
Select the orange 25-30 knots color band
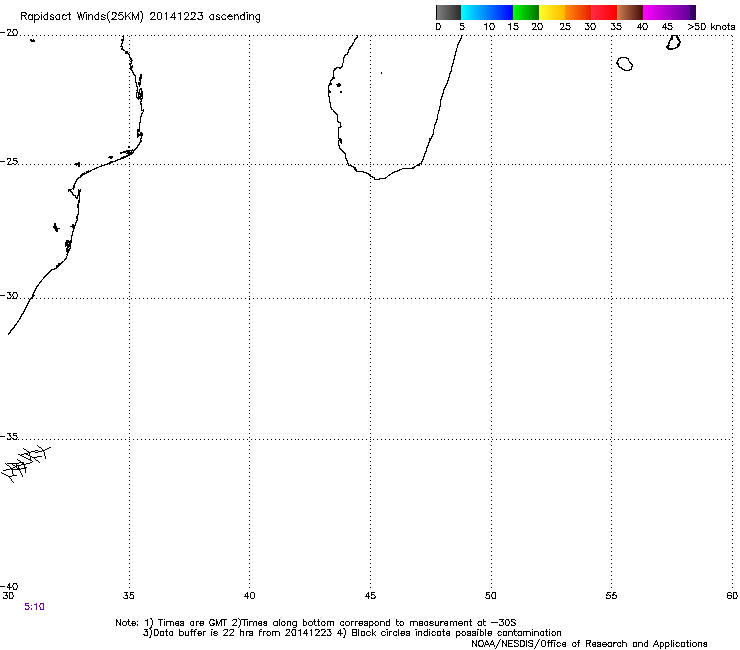coord(578,12)
